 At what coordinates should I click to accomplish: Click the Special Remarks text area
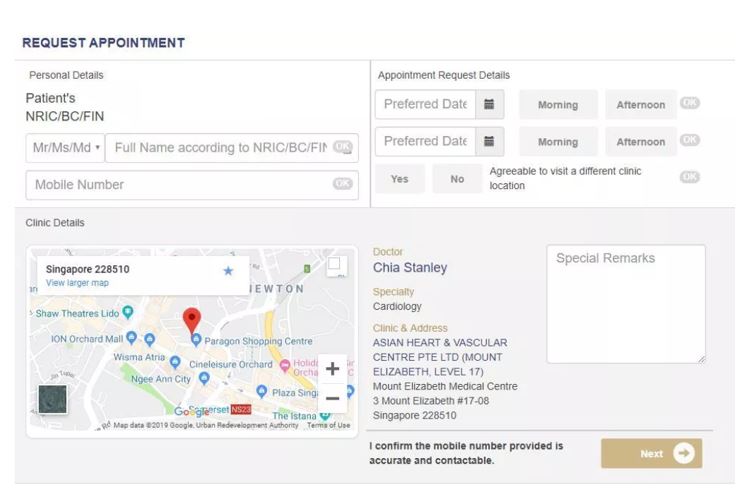(625, 304)
